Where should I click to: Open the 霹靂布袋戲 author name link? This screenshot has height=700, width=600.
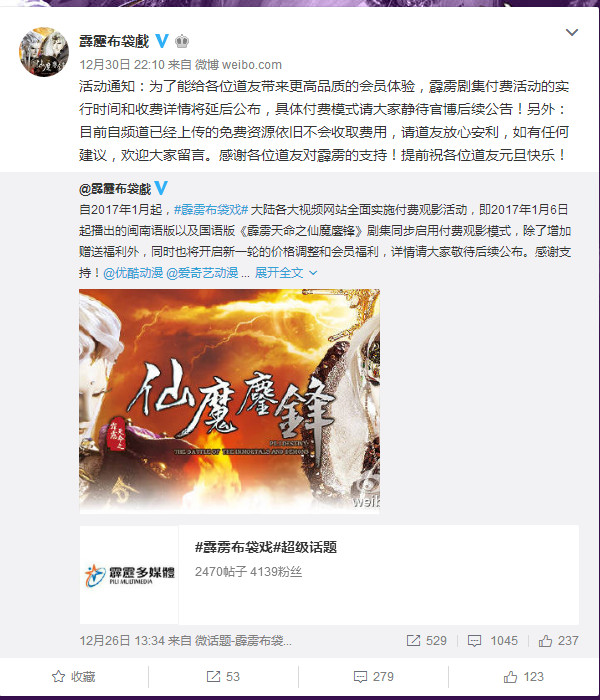coord(114,41)
